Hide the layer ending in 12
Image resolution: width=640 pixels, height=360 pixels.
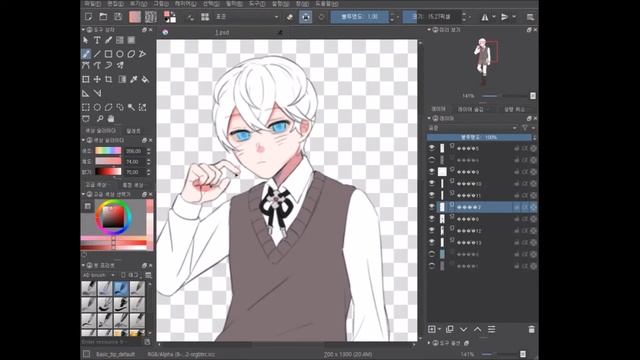click(x=432, y=230)
